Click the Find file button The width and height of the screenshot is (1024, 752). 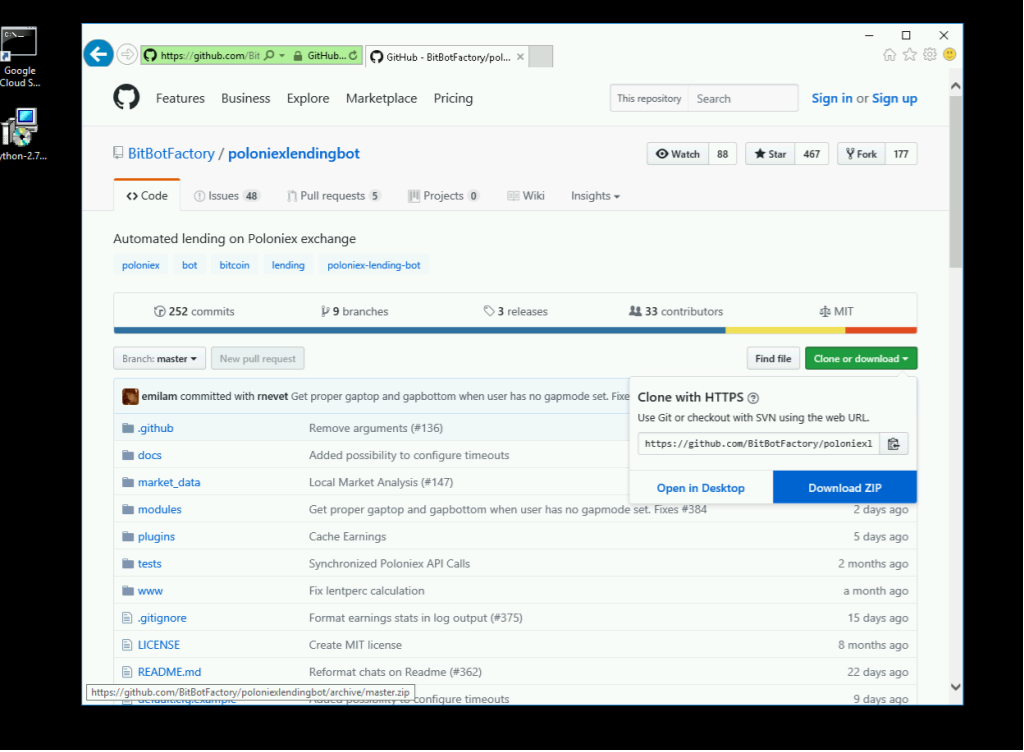(x=773, y=359)
